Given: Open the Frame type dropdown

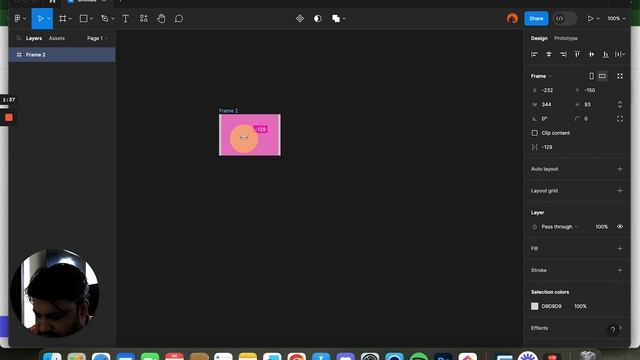Looking at the screenshot, I should 541,76.
